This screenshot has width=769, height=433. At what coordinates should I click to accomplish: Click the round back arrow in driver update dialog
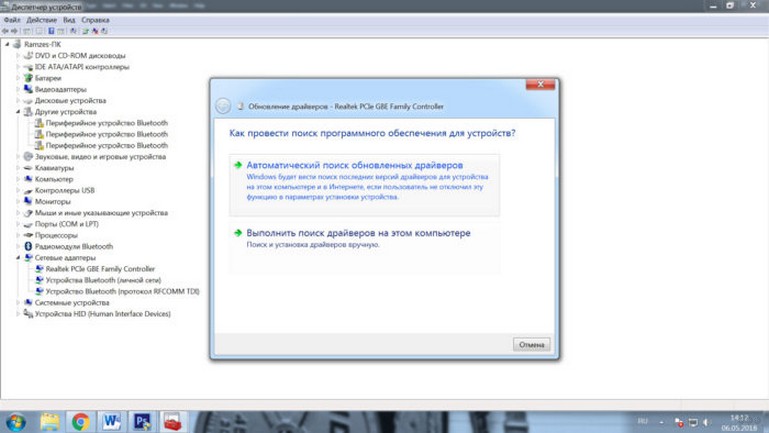(x=223, y=106)
